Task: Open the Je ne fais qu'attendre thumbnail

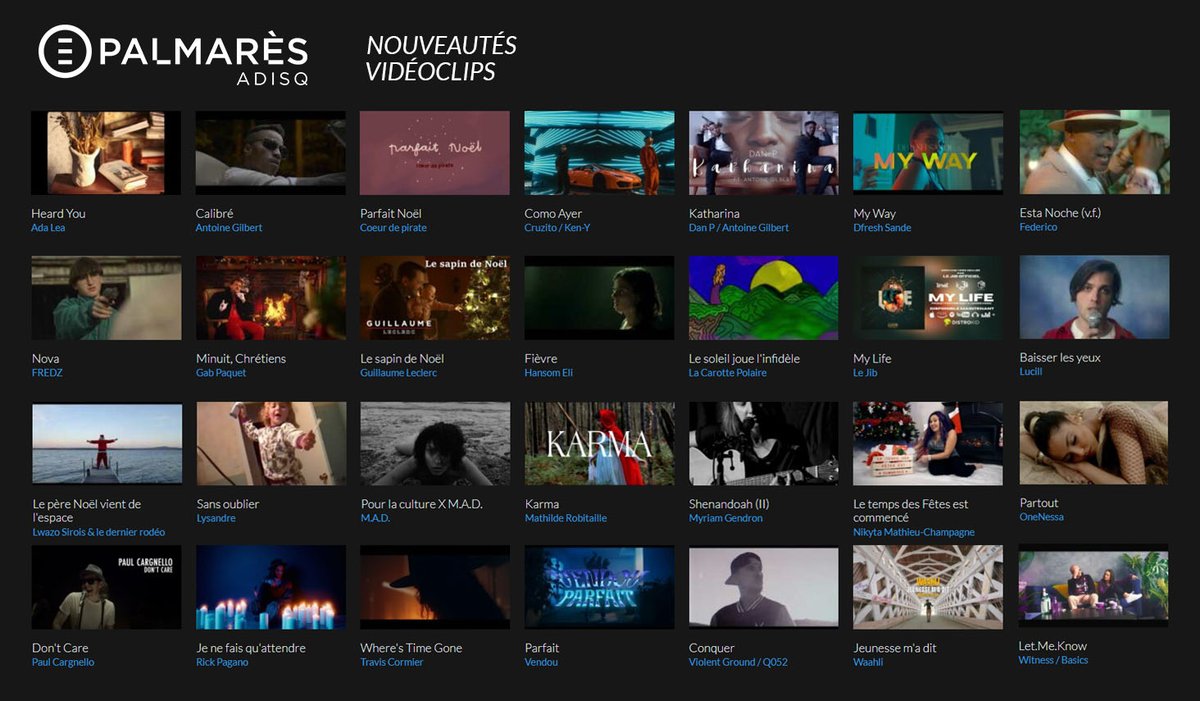Action: pyautogui.click(x=271, y=588)
